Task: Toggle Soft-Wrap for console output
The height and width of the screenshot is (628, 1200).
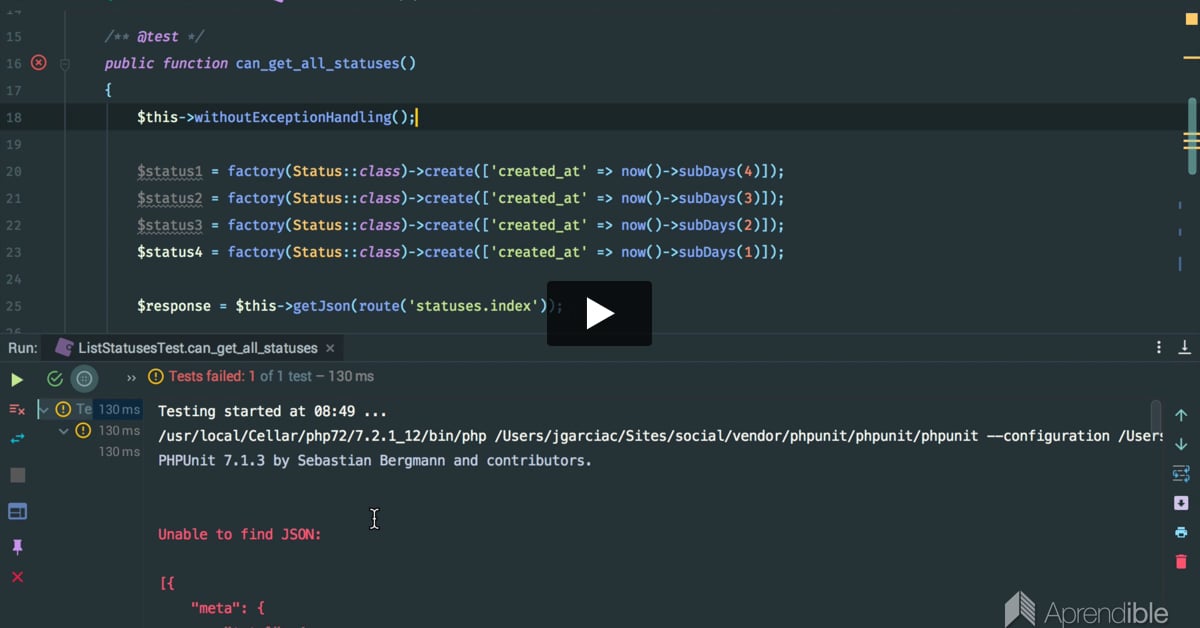Action: click(1181, 473)
